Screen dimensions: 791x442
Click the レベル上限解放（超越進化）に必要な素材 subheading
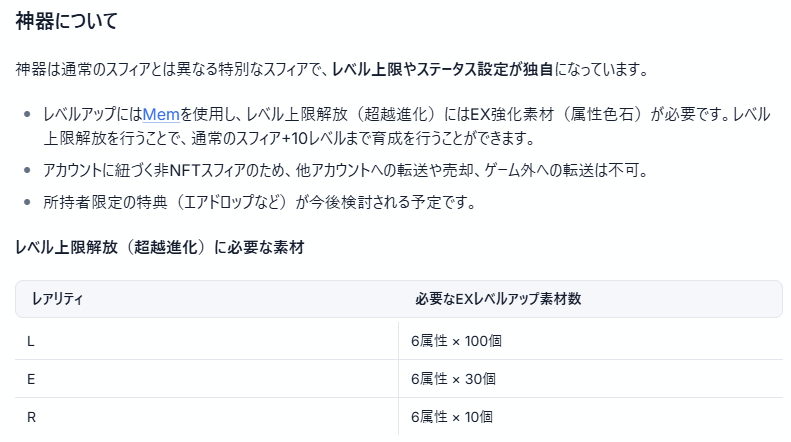tap(160, 247)
